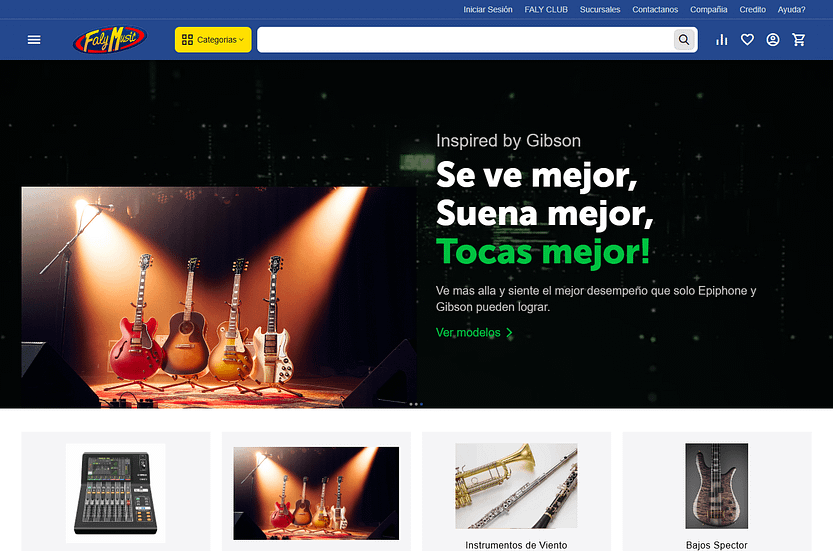Open the user account icon

[x=772, y=40]
